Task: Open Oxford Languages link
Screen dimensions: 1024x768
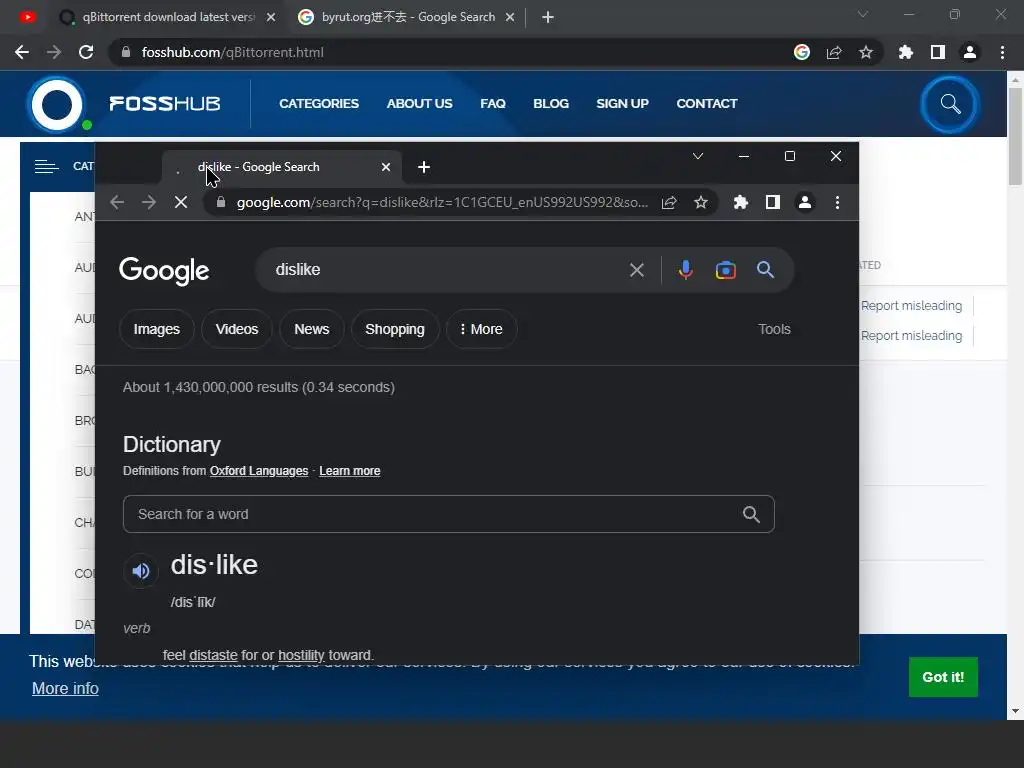Action: 259,471
